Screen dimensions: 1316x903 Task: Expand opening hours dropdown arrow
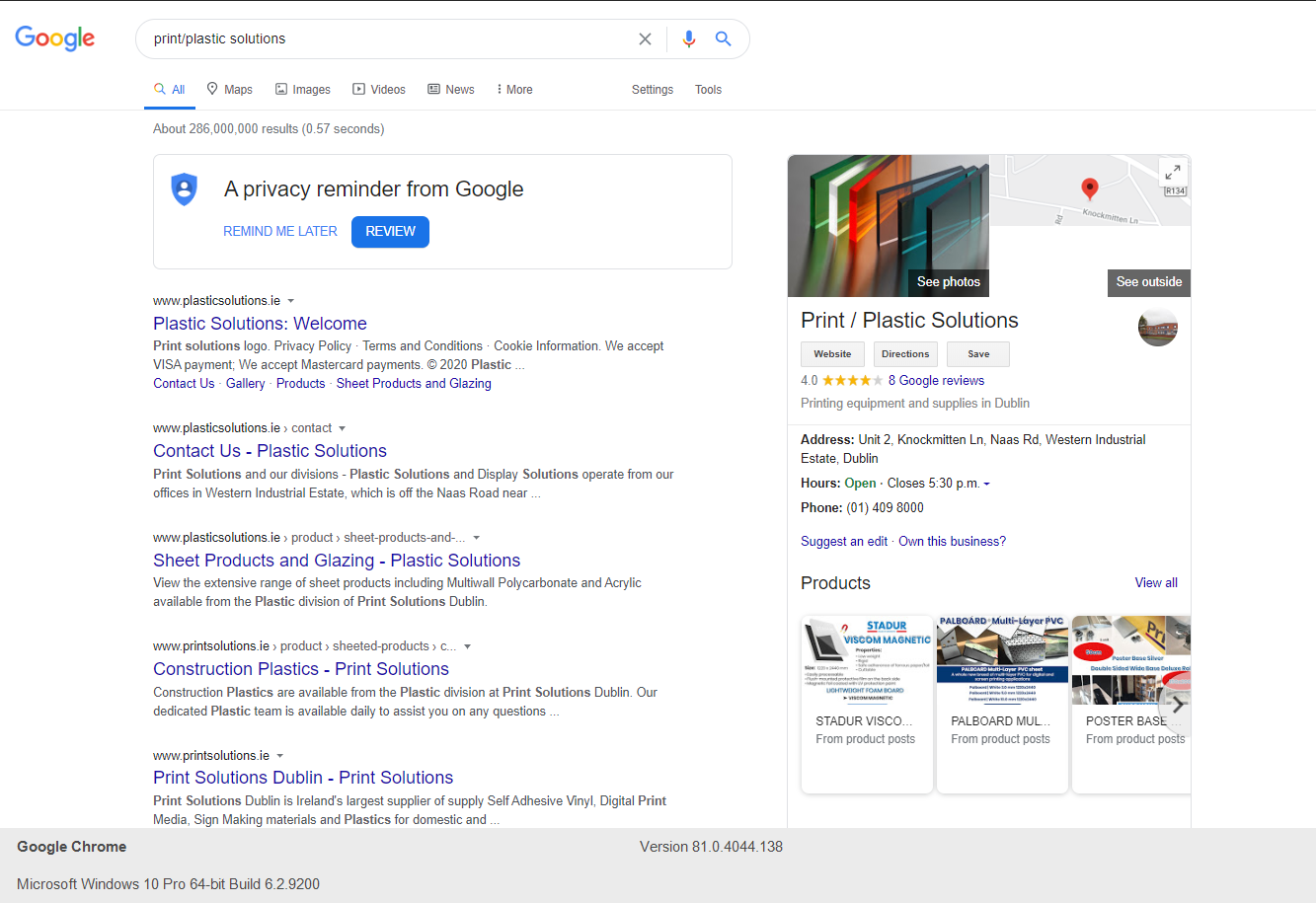[x=986, y=484]
